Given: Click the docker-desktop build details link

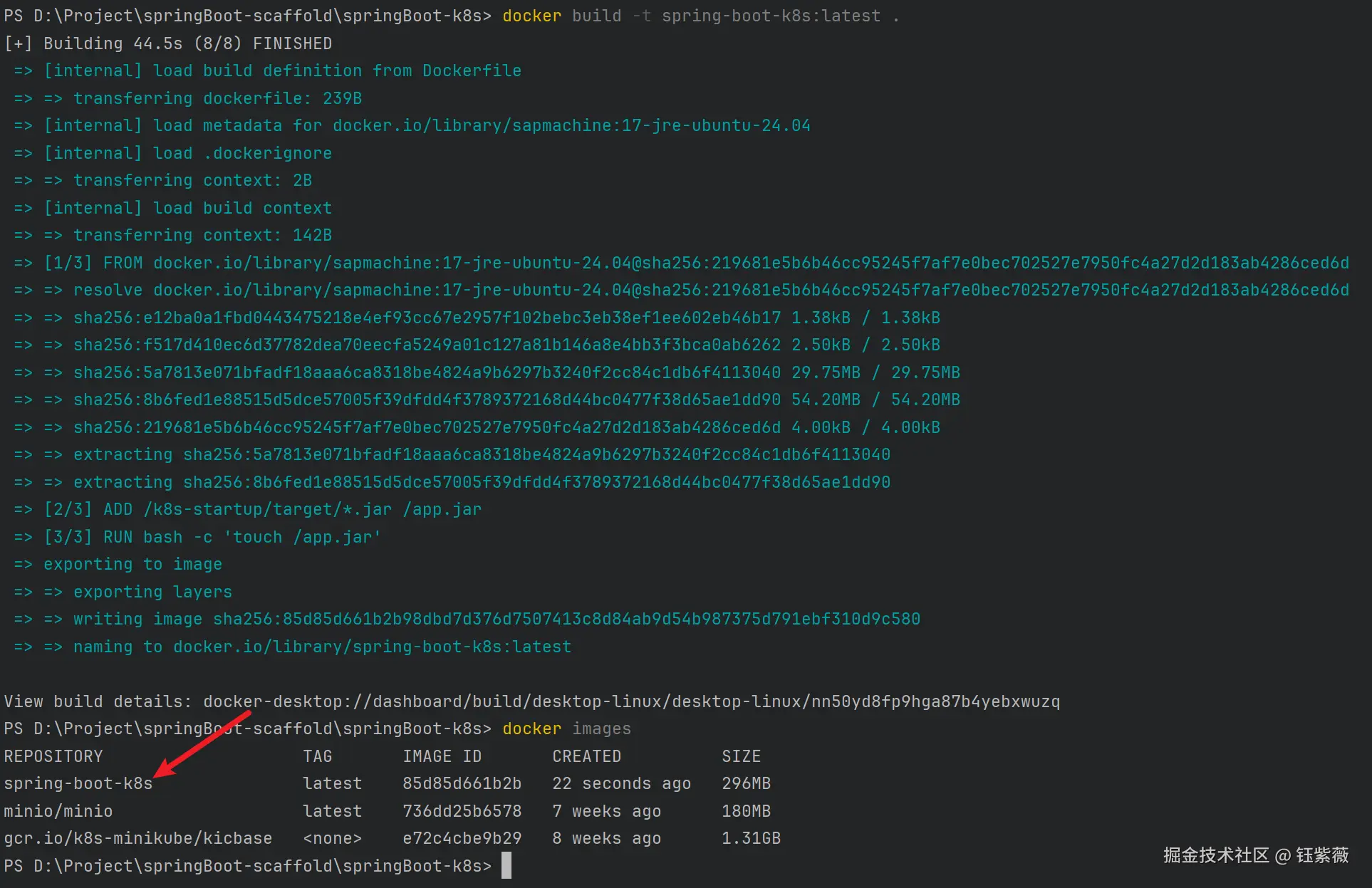Looking at the screenshot, I should tap(631, 701).
